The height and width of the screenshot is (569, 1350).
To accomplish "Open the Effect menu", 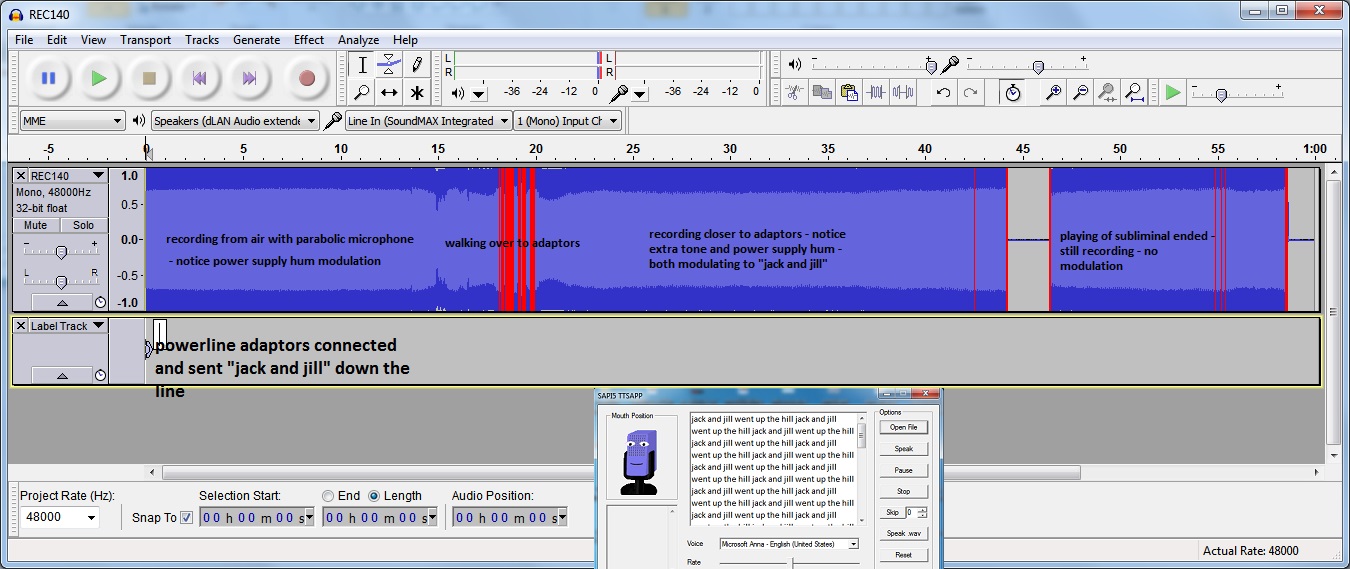I will point(308,40).
